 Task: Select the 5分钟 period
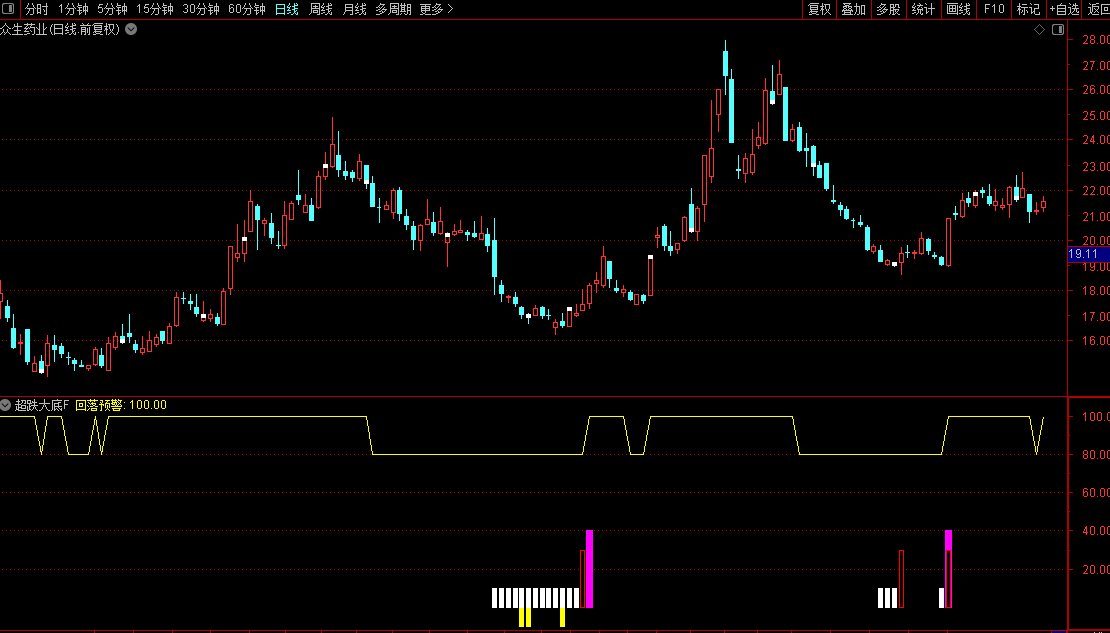113,9
